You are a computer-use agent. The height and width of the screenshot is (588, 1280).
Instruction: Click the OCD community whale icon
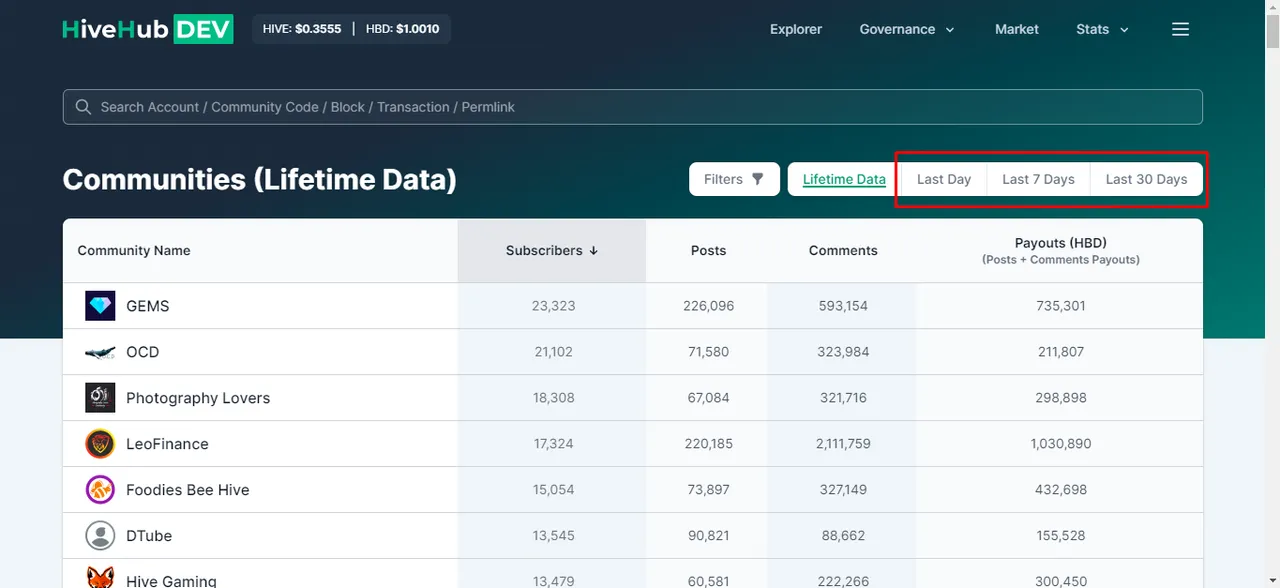pos(100,352)
